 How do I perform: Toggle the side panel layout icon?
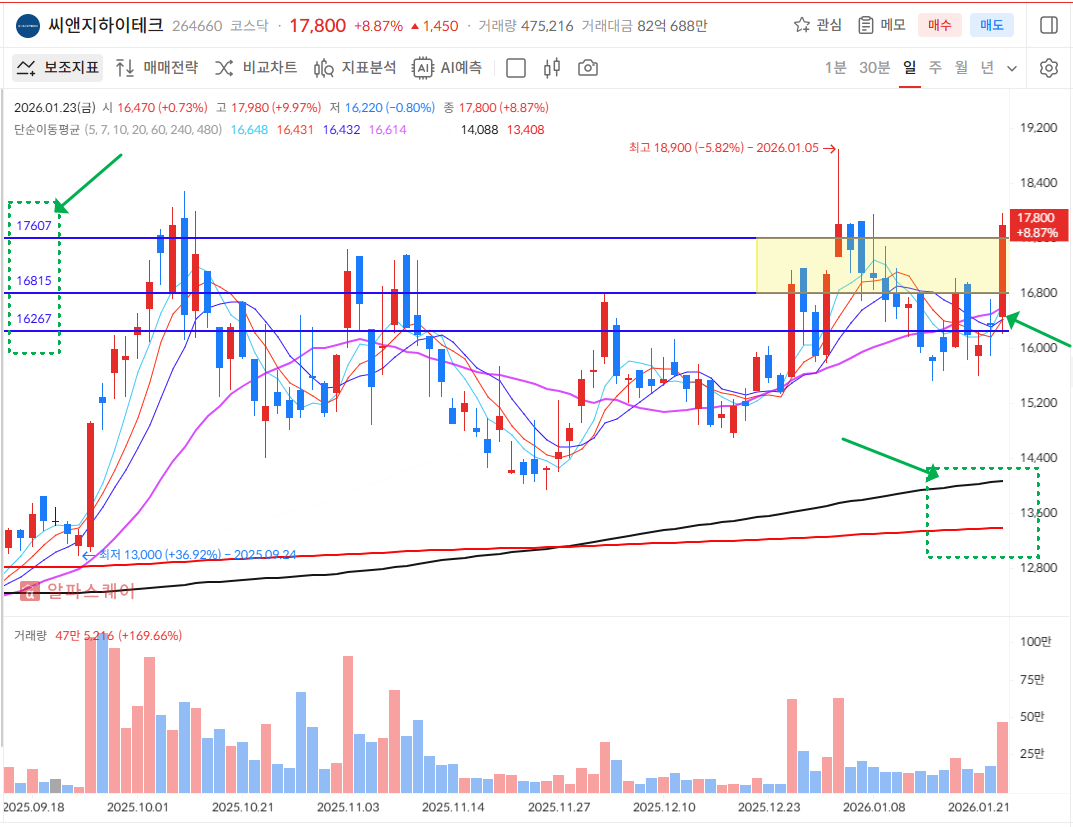coord(1048,25)
